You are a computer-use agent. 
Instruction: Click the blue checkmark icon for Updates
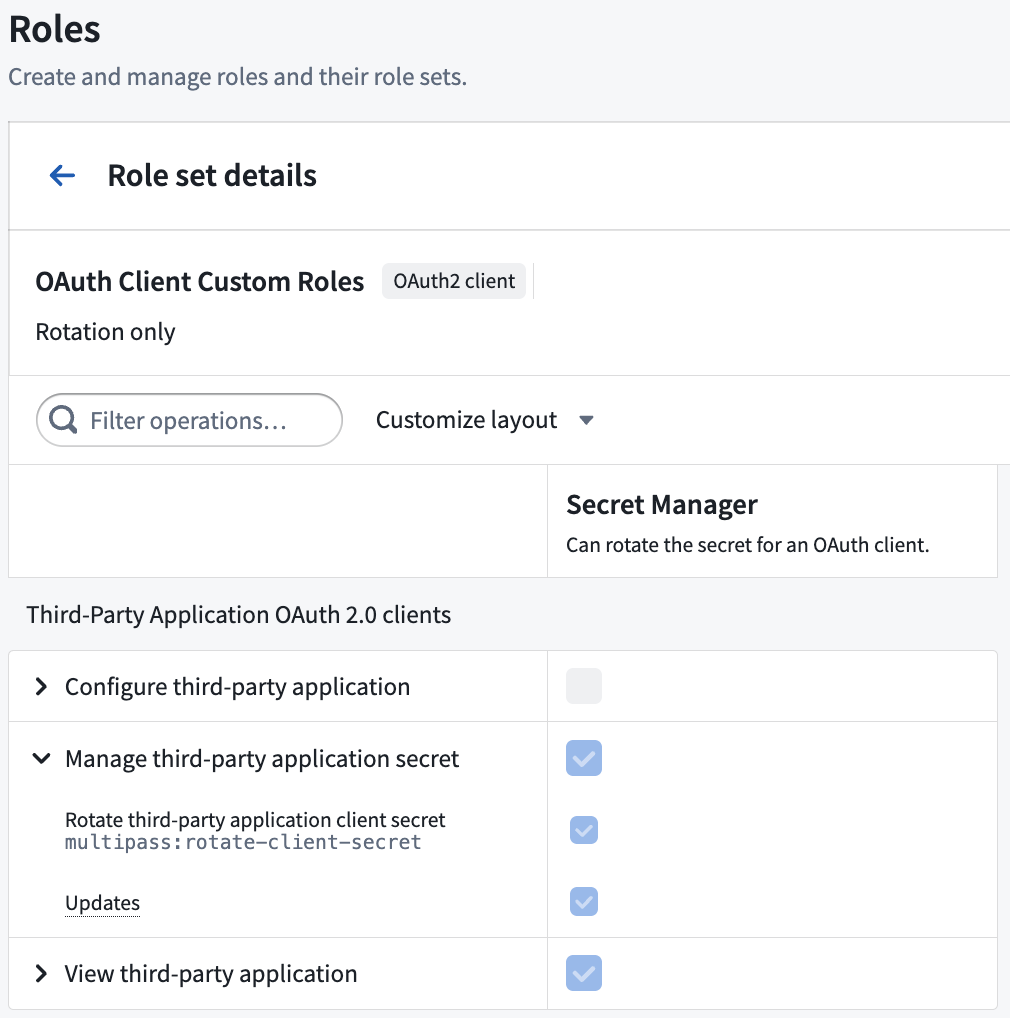(x=583, y=901)
